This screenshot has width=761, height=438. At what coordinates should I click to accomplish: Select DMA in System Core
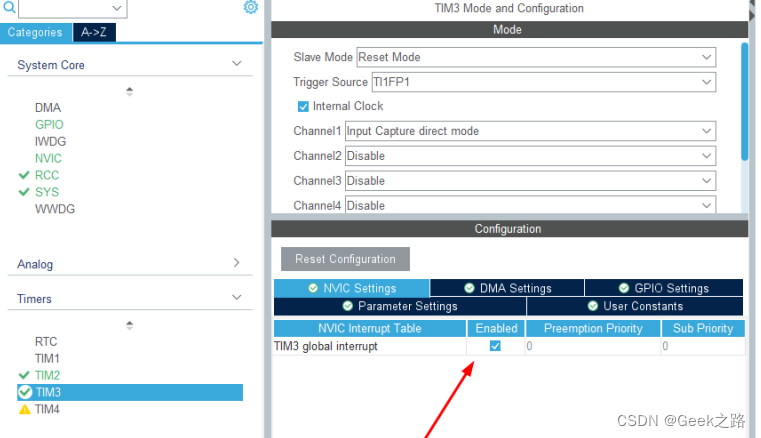pos(48,108)
